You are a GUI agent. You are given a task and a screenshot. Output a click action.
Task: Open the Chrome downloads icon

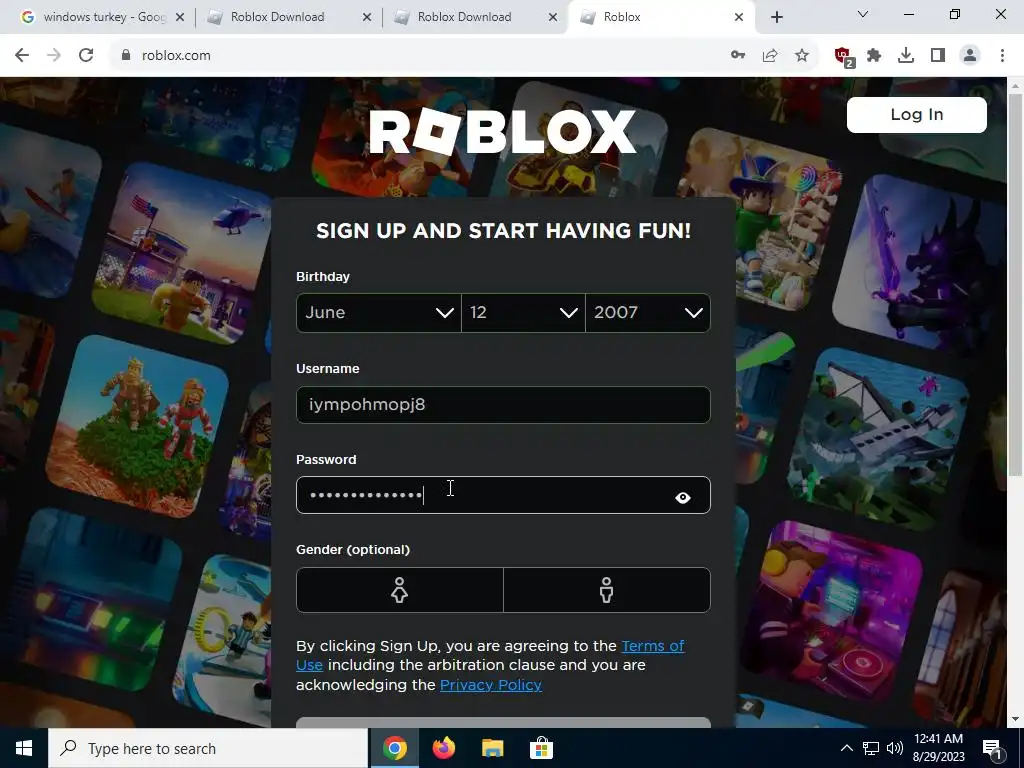[x=906, y=56]
